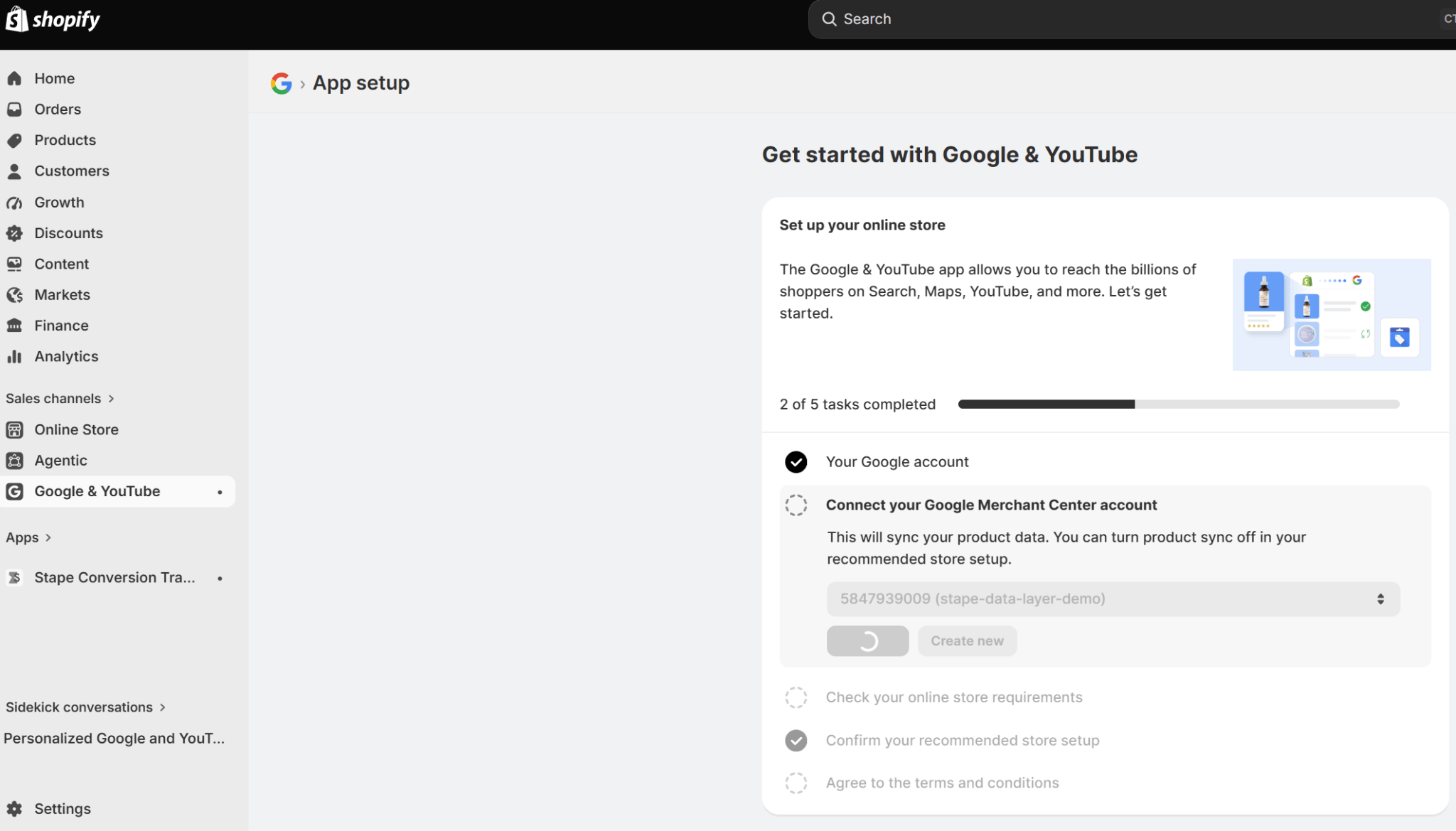
Task: Click the Agentic robot icon
Action: pos(14,461)
